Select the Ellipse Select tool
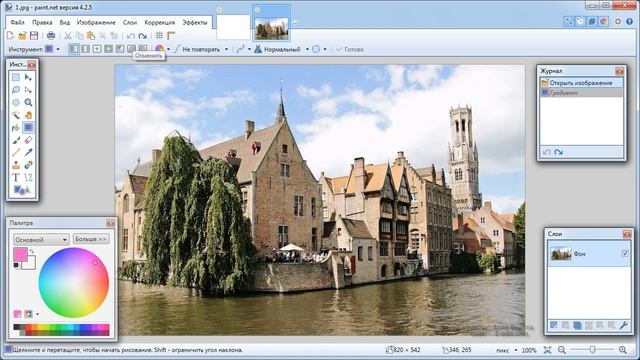Viewport: 640px width, 360px height. 16,102
